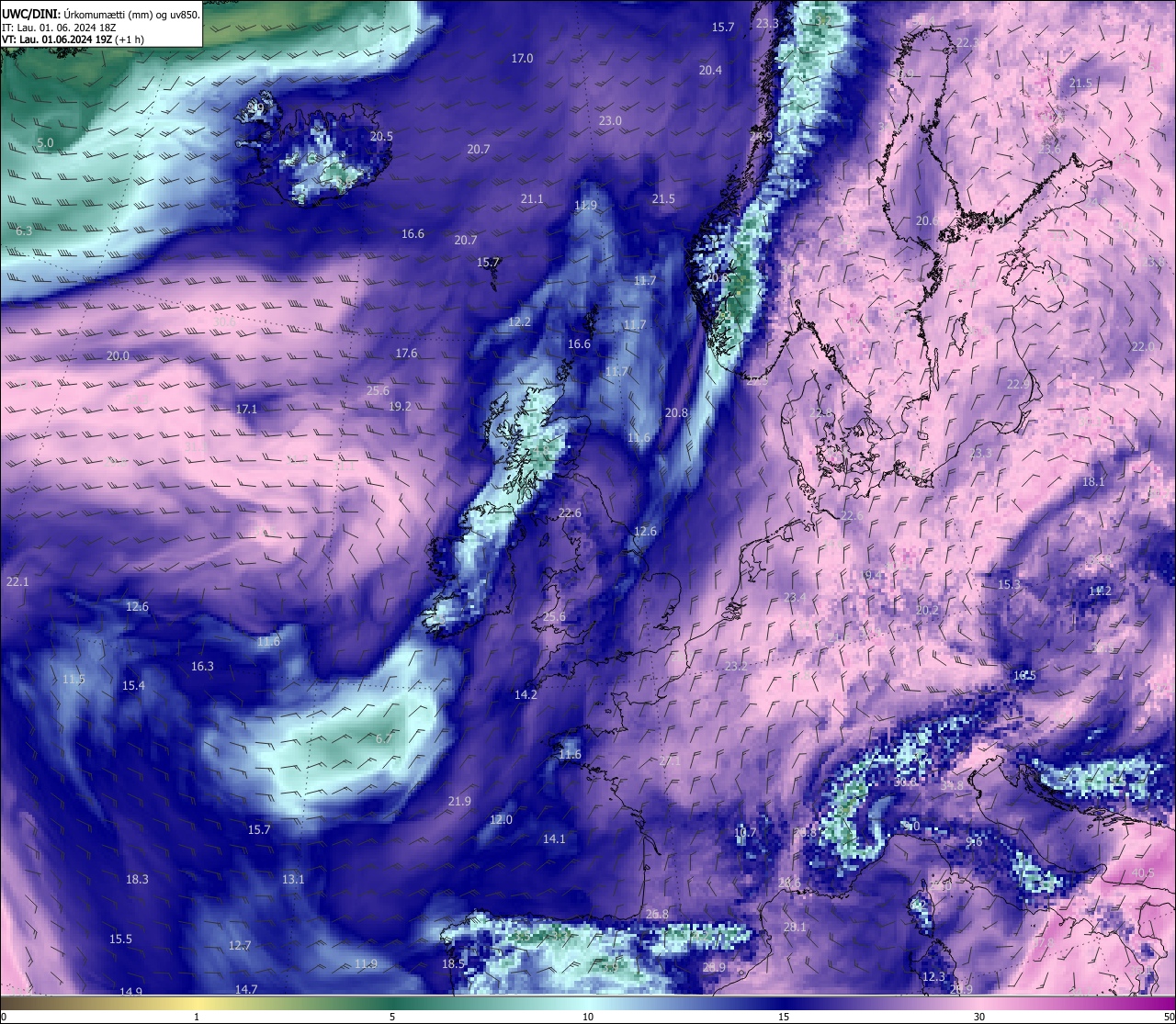This screenshot has height=1024, width=1176.
Task: Click the legend tick label '50'
Action: 1169,1017
